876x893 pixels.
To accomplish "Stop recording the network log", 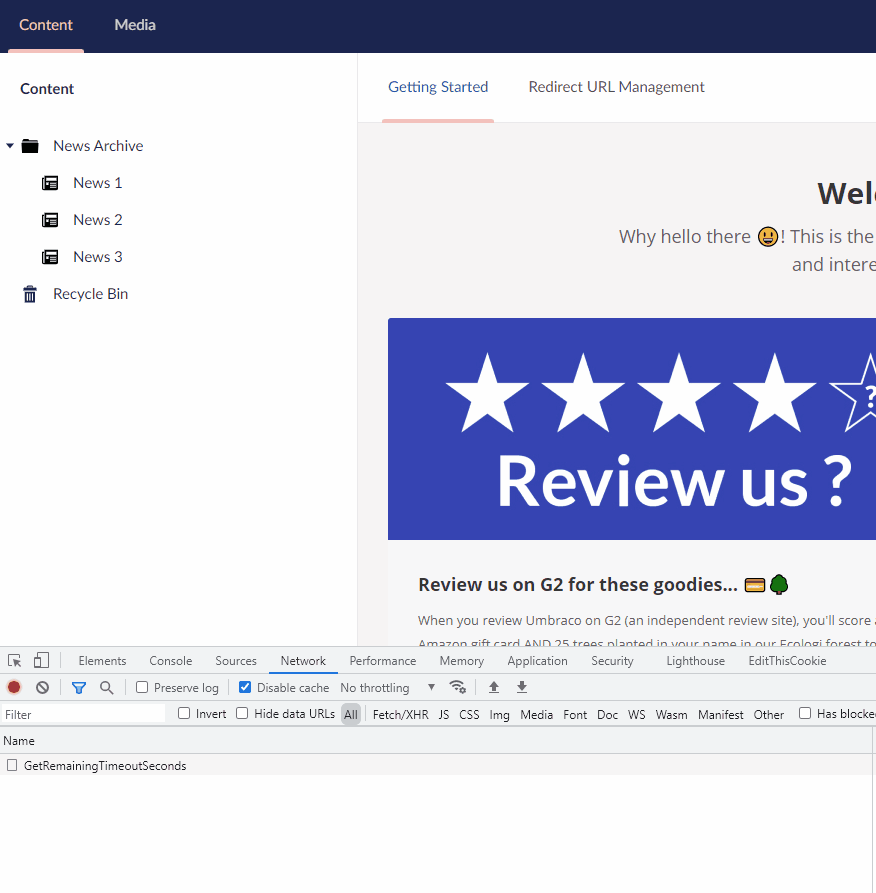I will (x=13, y=687).
